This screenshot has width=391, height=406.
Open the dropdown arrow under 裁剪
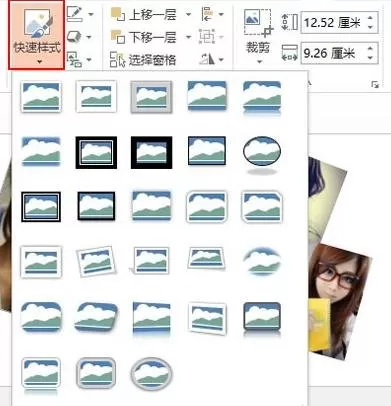click(x=259, y=62)
